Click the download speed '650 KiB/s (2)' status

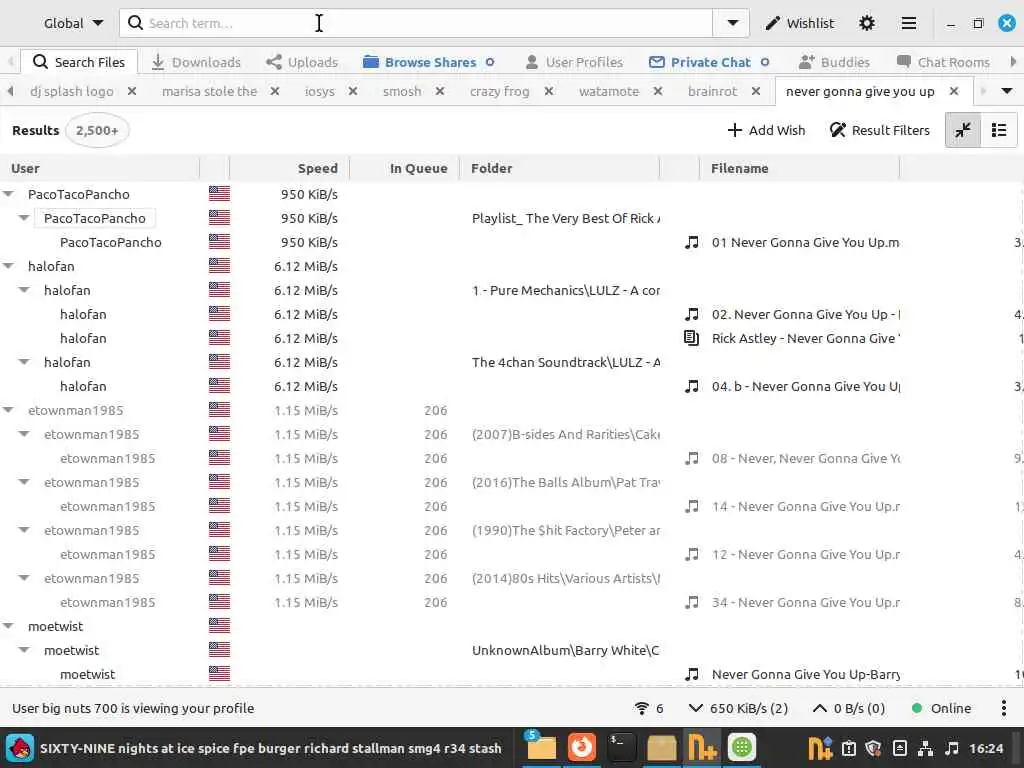tap(739, 709)
